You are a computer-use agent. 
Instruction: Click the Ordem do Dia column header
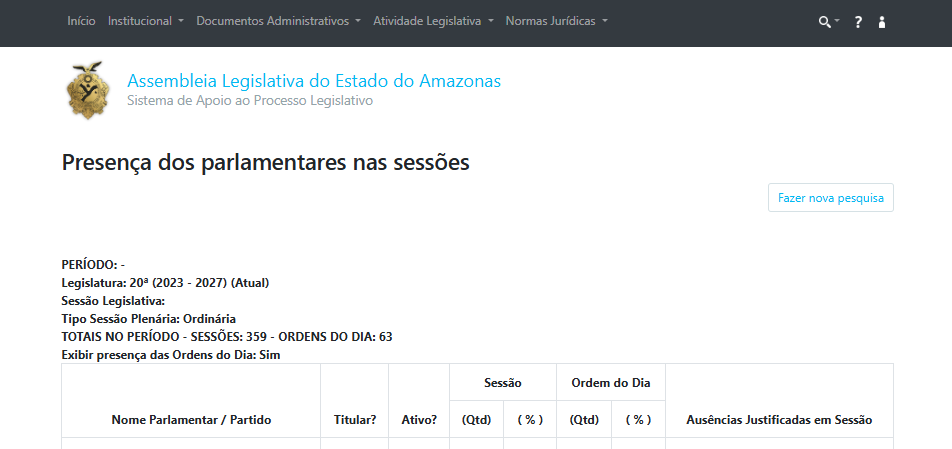[611, 383]
